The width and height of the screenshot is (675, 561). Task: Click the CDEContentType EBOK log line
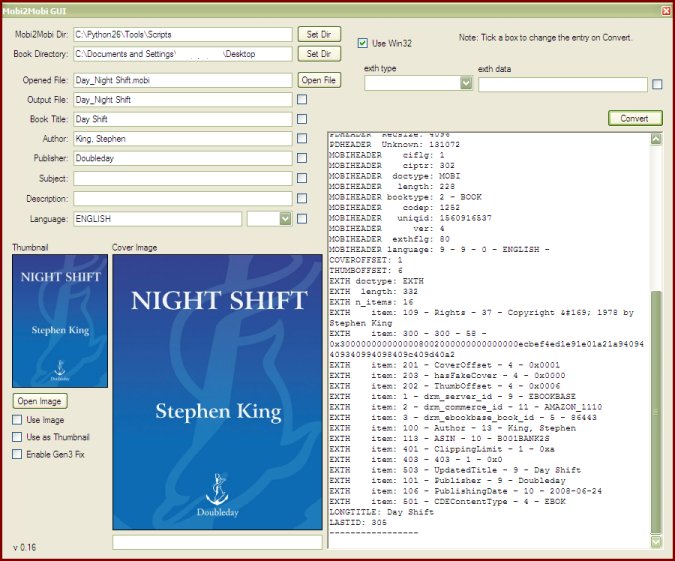click(x=447, y=501)
